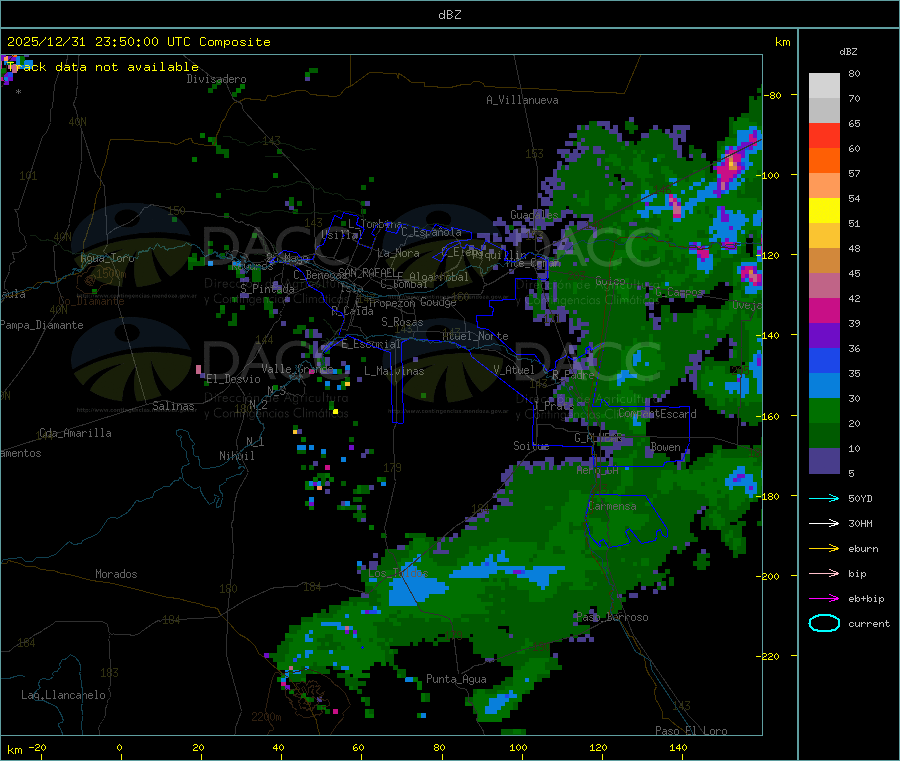Image resolution: width=900 pixels, height=761 pixels.
Task: Click the 'Pampa_Diamante' map label
Action: tap(42, 325)
